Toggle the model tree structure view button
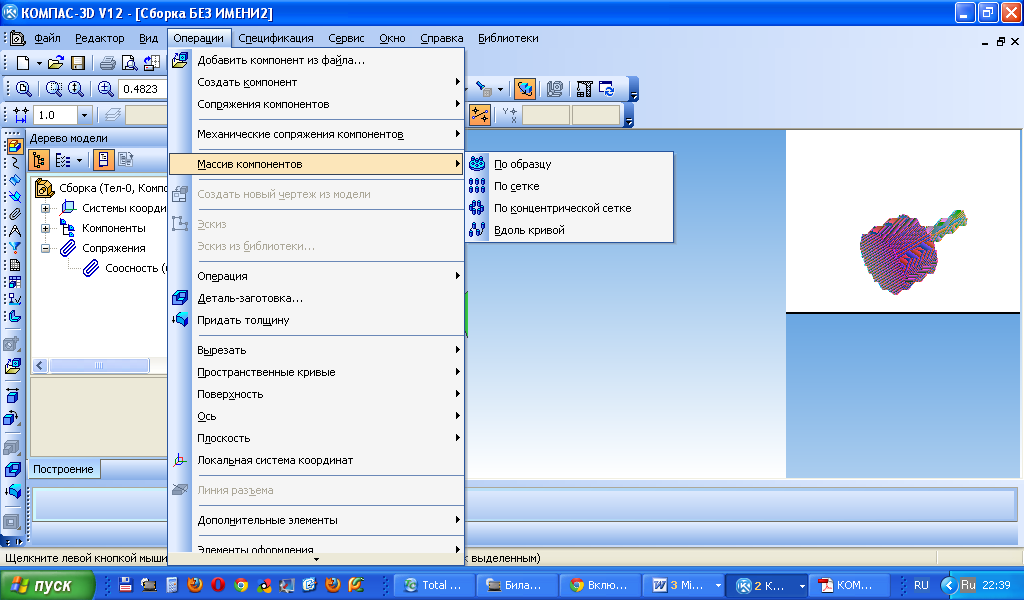 39,160
